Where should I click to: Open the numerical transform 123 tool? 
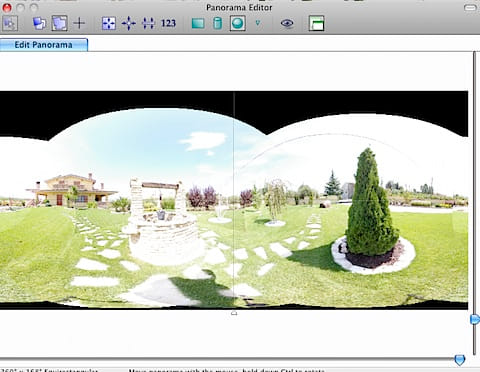point(168,23)
